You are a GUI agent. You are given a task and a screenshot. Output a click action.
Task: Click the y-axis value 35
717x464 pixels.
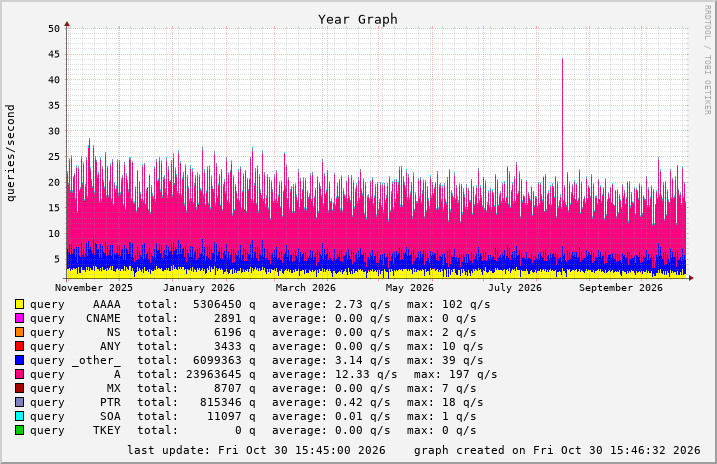click(54, 106)
